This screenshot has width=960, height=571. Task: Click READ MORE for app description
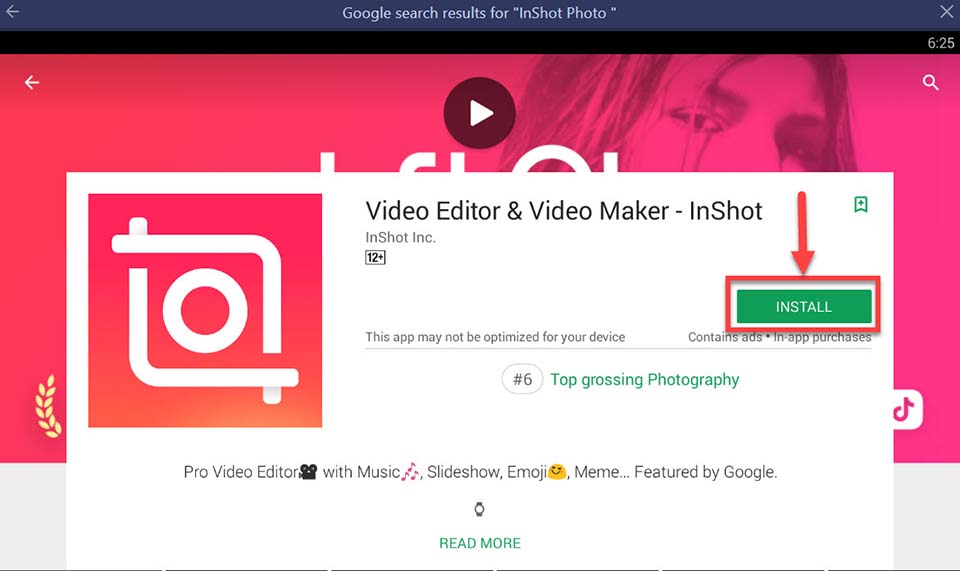click(x=480, y=543)
